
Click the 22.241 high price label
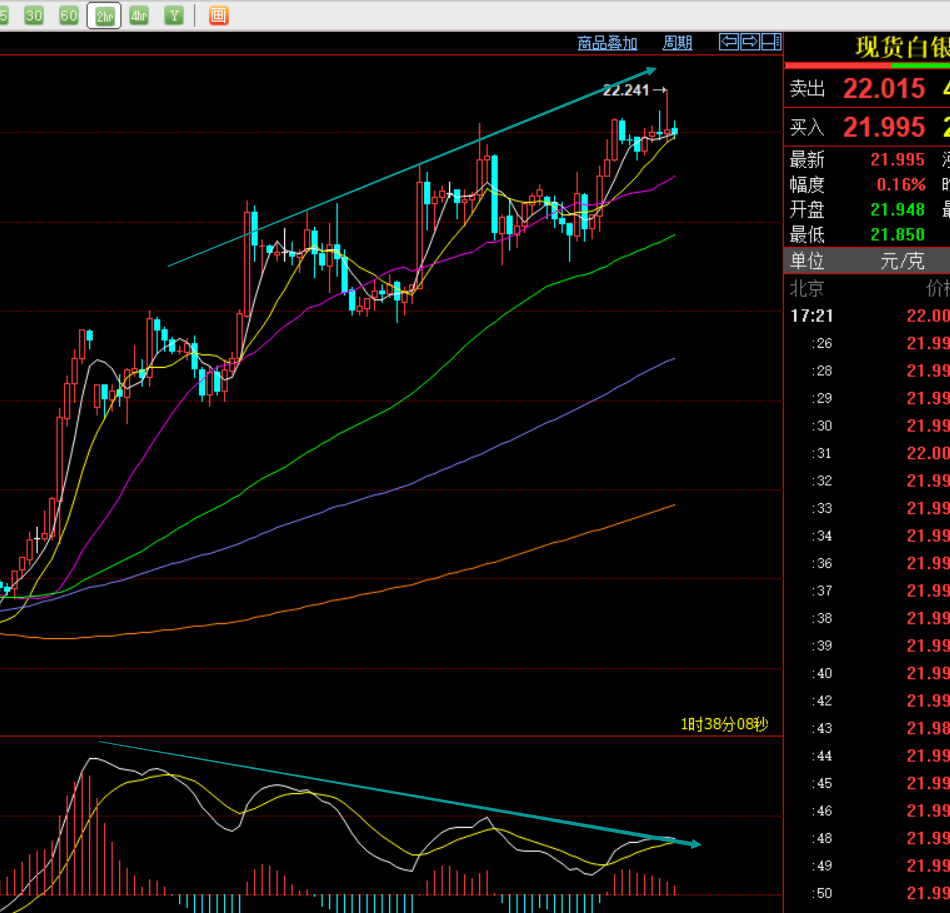click(x=625, y=90)
